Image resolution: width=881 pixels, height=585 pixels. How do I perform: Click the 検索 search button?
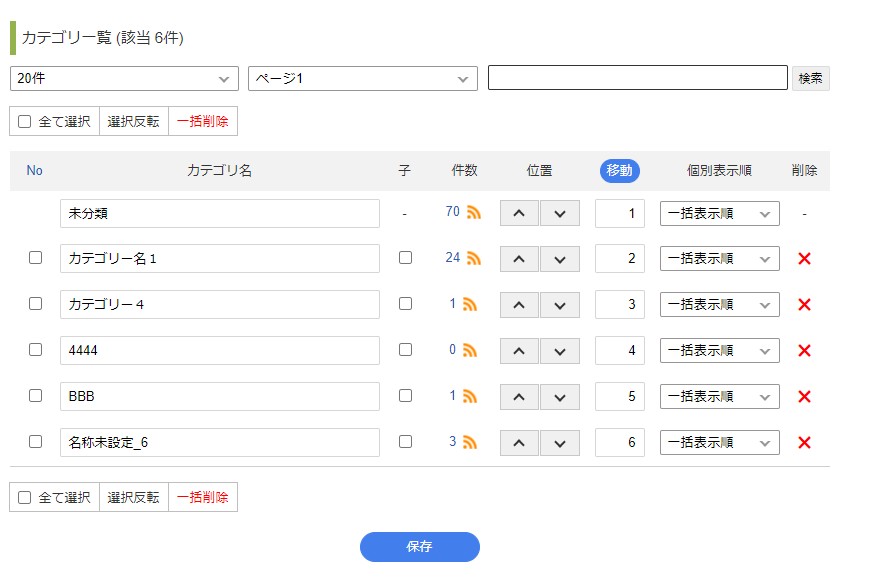810,78
